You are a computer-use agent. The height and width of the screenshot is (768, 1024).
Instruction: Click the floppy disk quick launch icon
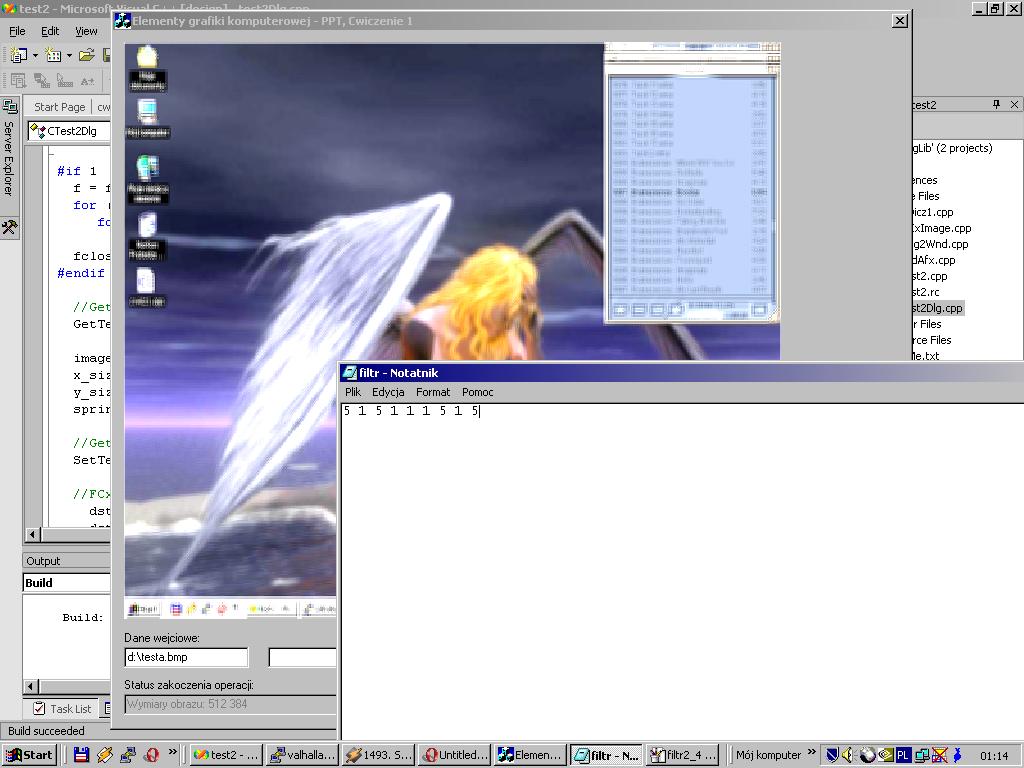pos(82,755)
